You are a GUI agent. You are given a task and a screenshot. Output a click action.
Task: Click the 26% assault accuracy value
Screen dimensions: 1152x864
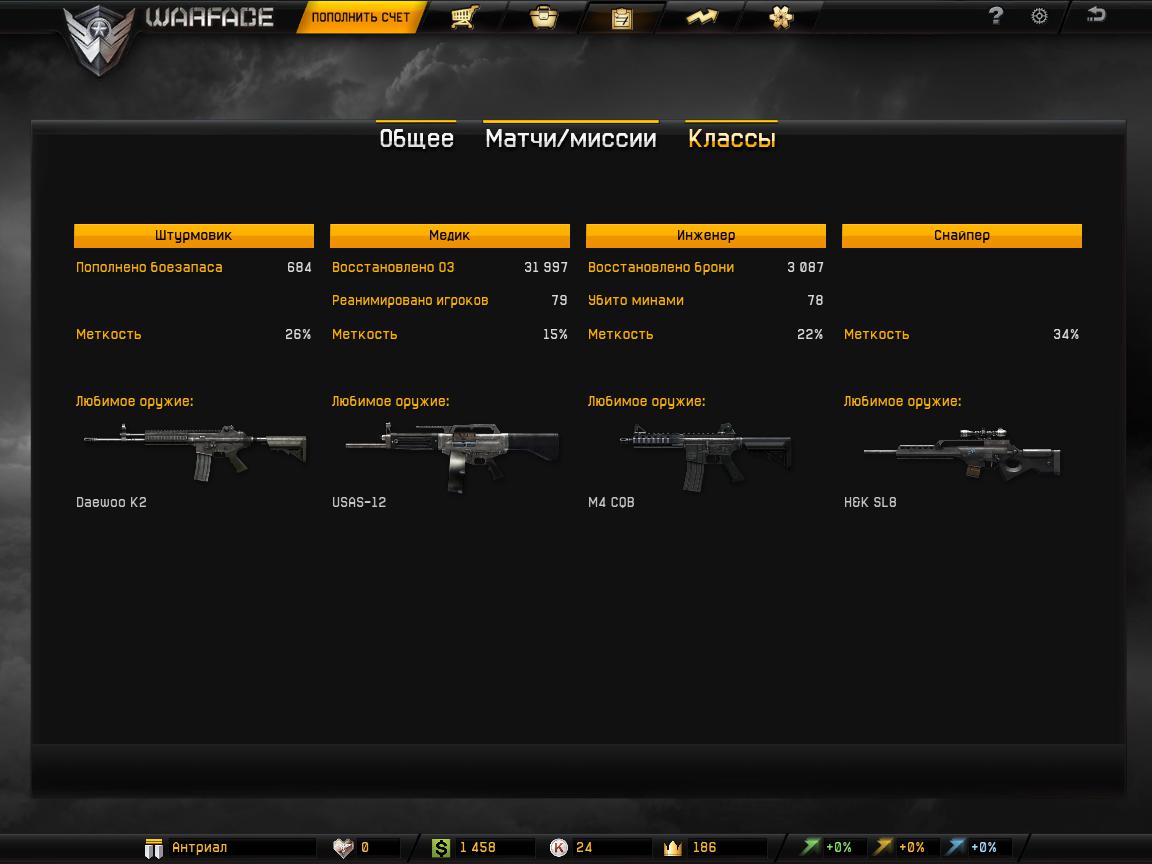(x=298, y=334)
